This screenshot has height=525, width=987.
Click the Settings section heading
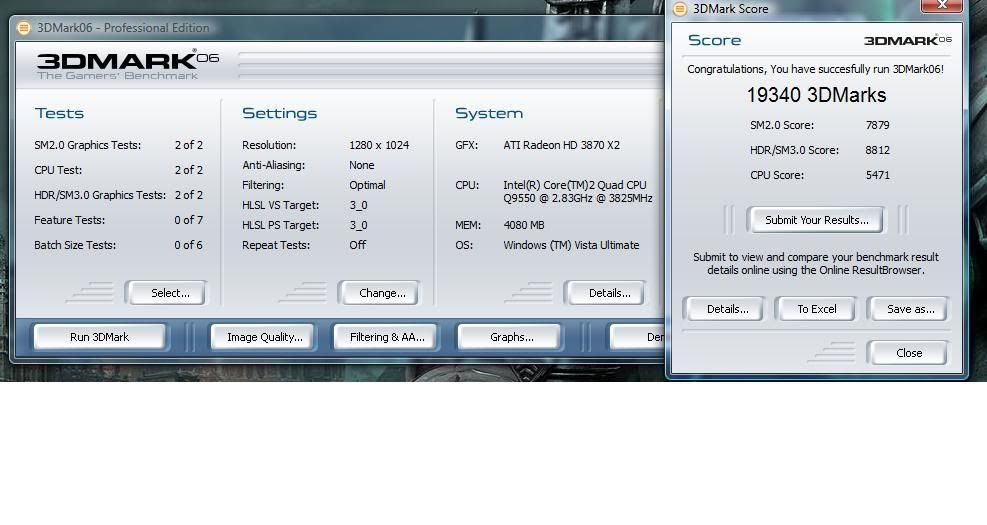(x=279, y=113)
